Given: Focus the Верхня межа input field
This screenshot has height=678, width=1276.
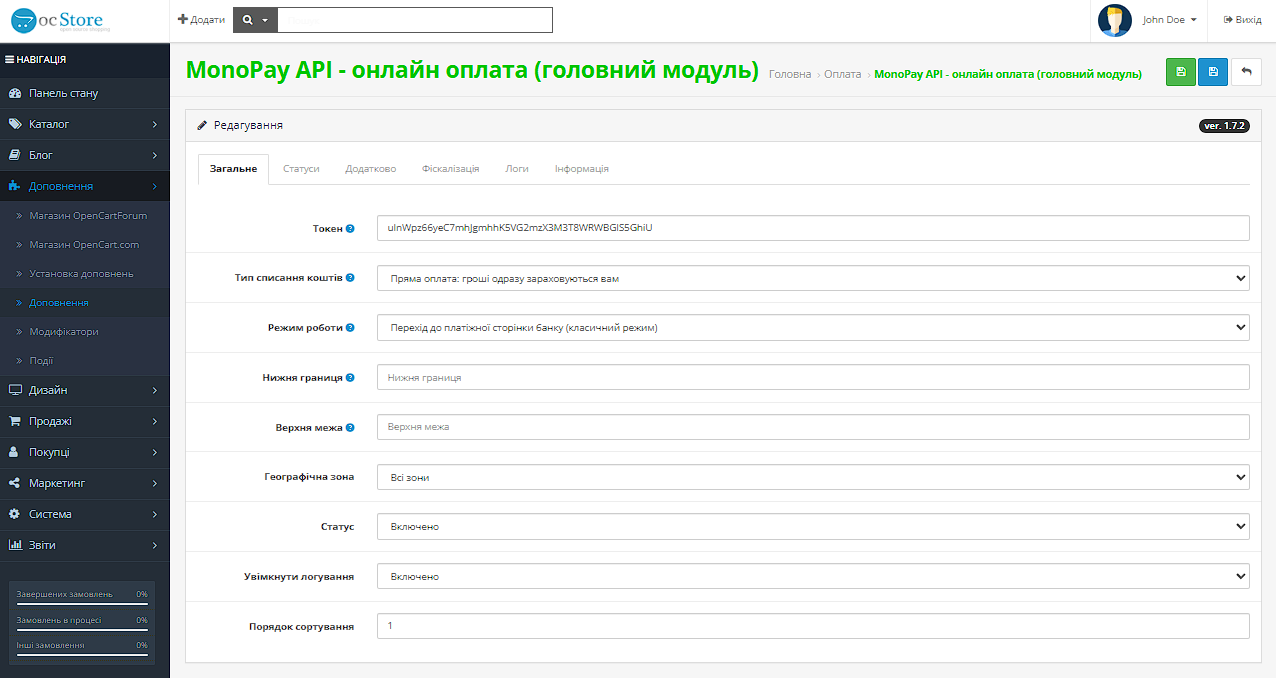Looking at the screenshot, I should tap(813, 427).
